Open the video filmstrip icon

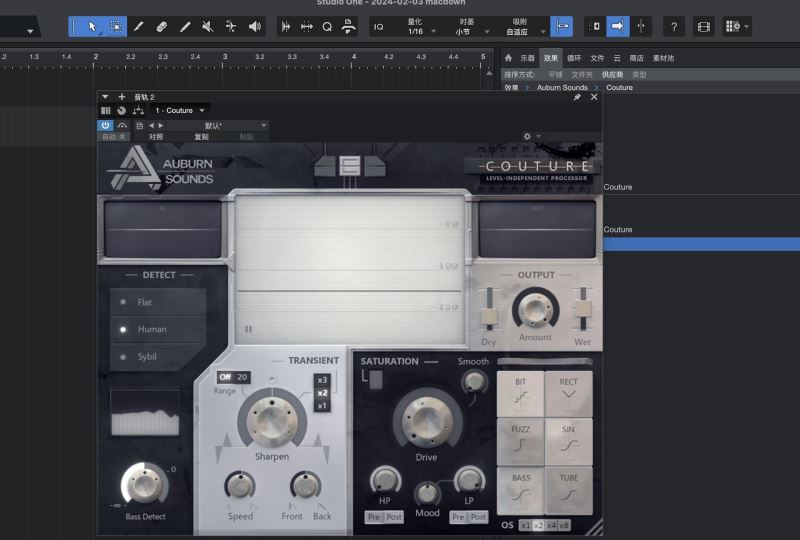click(704, 27)
